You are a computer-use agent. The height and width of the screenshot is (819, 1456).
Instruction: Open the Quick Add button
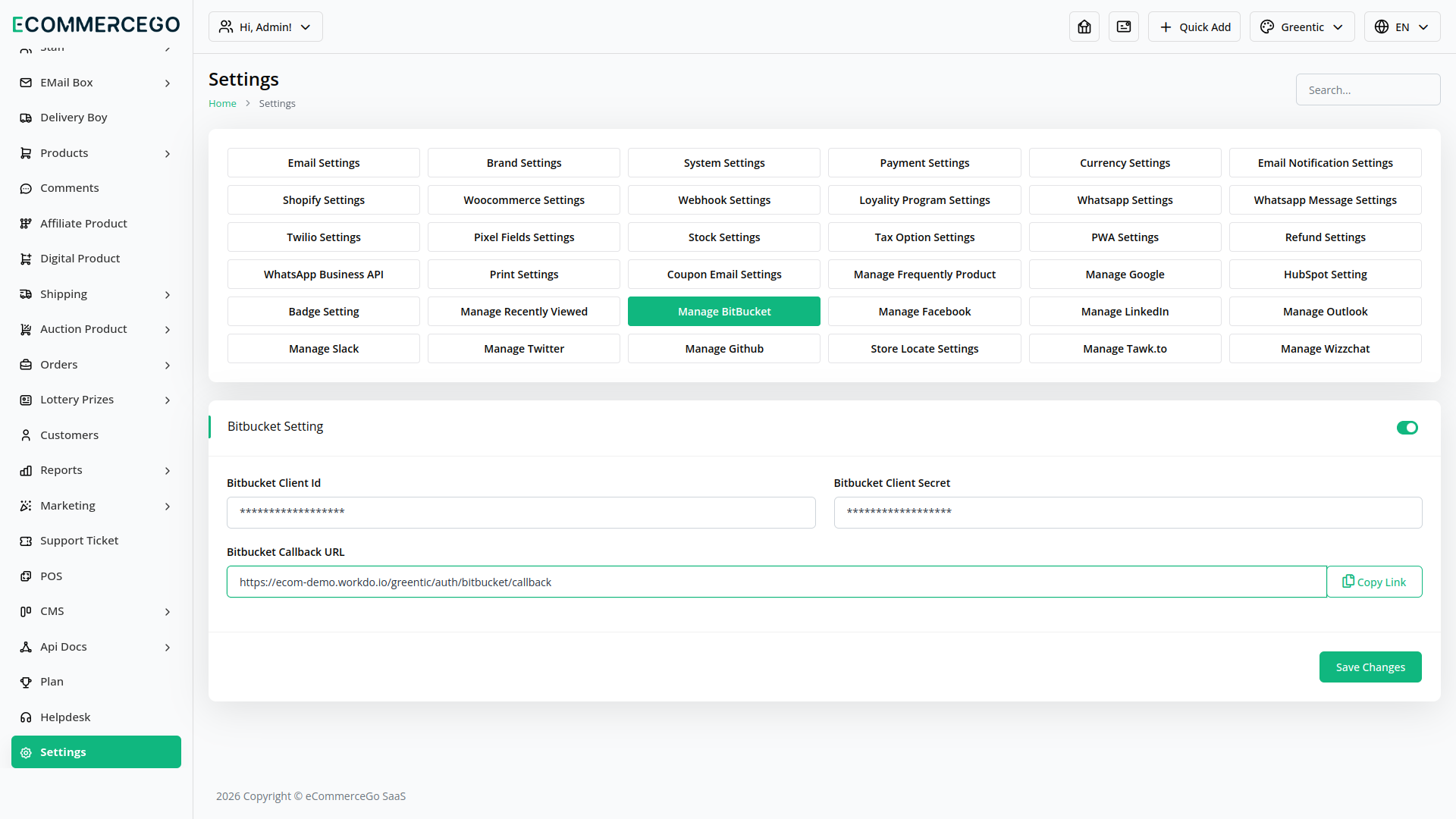(x=1194, y=27)
